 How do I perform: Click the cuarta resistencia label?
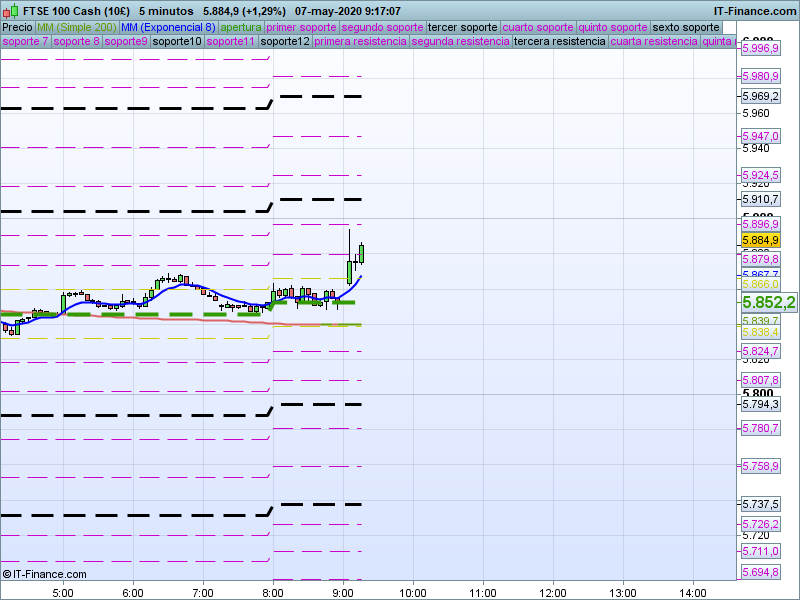(x=653, y=42)
